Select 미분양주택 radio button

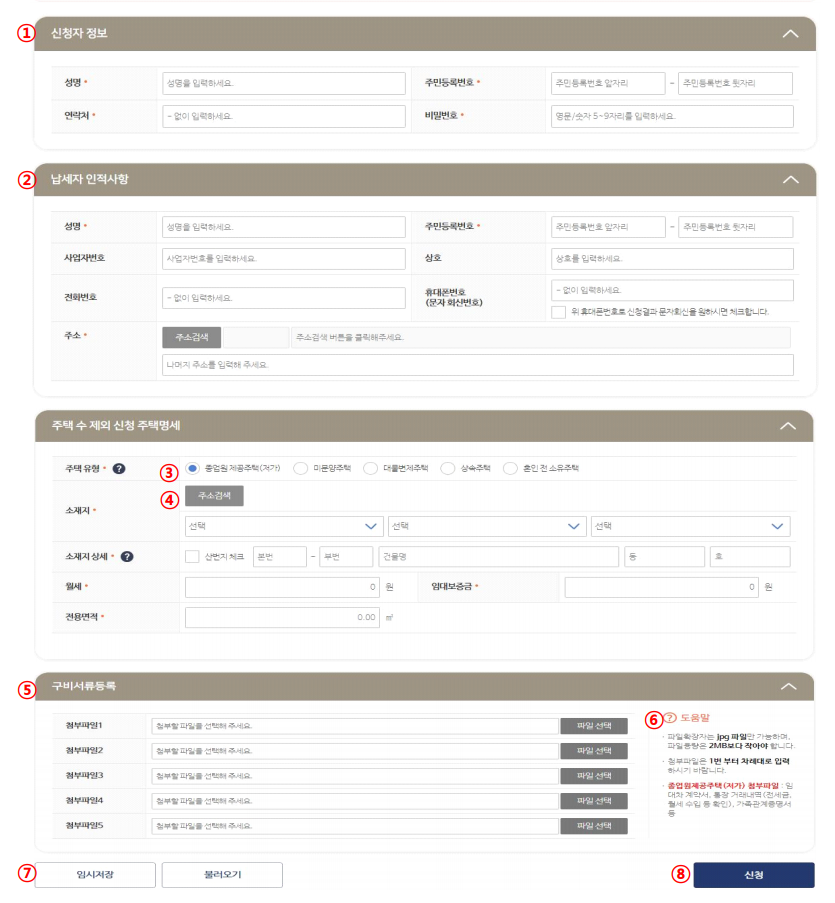300,469
